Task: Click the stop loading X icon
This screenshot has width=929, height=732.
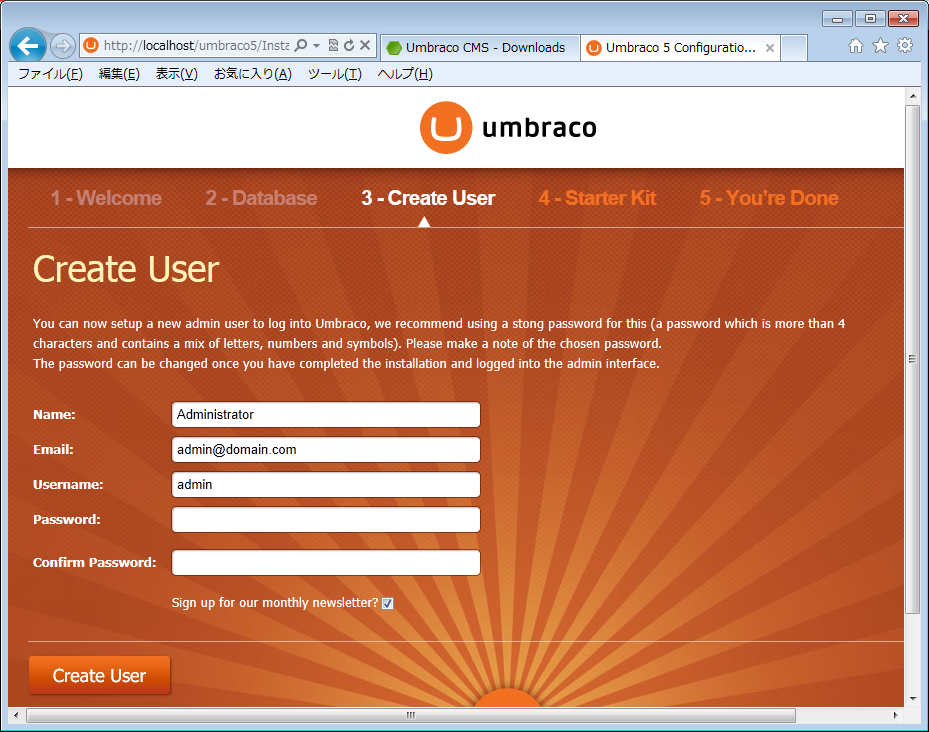Action: coord(365,46)
